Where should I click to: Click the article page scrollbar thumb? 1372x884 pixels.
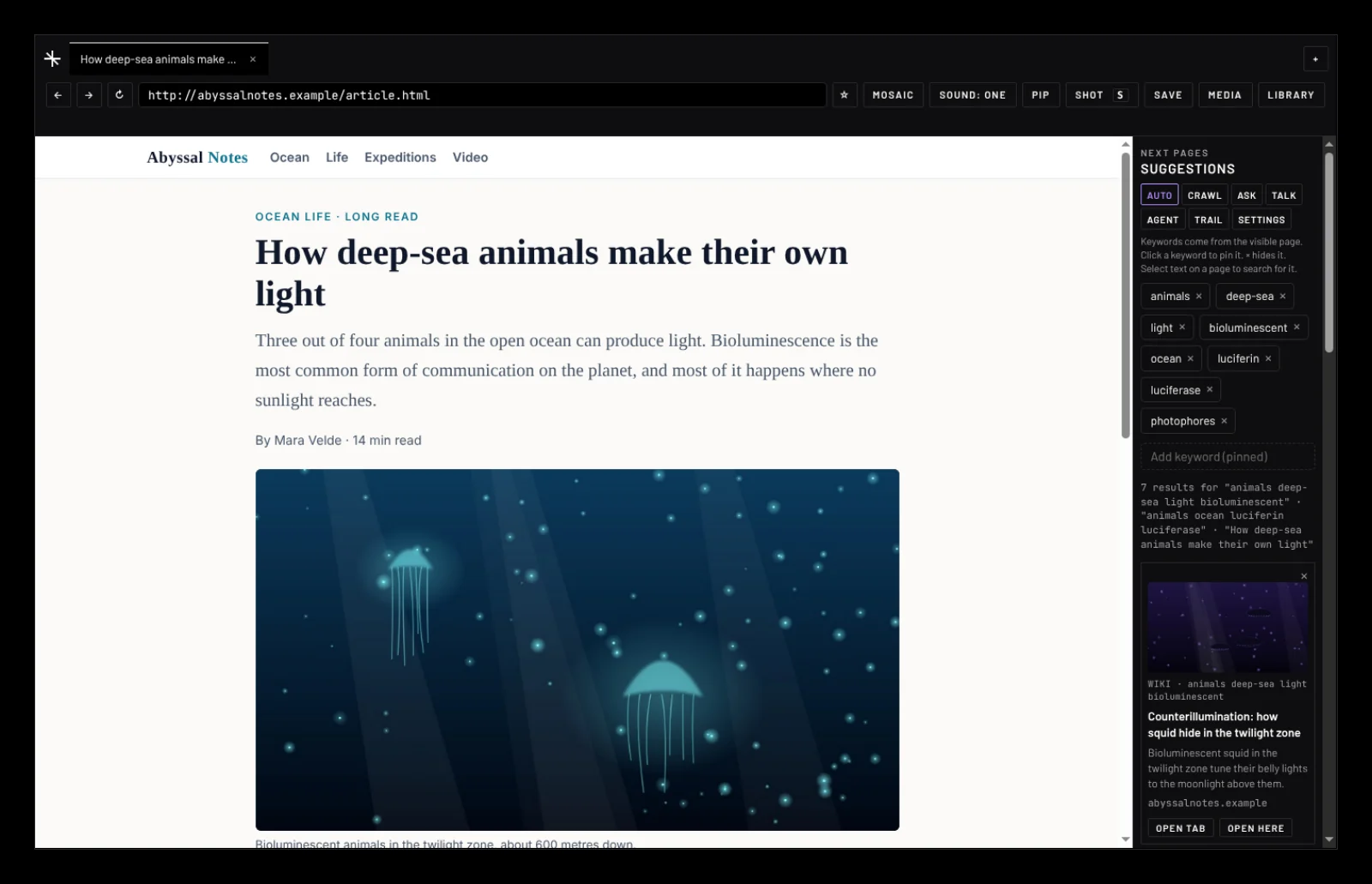click(1126, 295)
